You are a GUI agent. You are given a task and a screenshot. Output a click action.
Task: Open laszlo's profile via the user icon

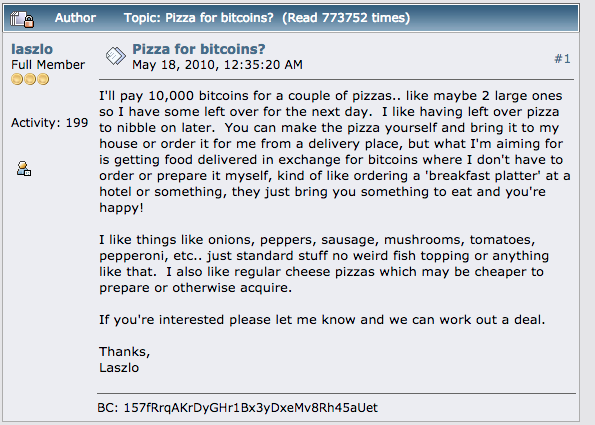pos(24,168)
